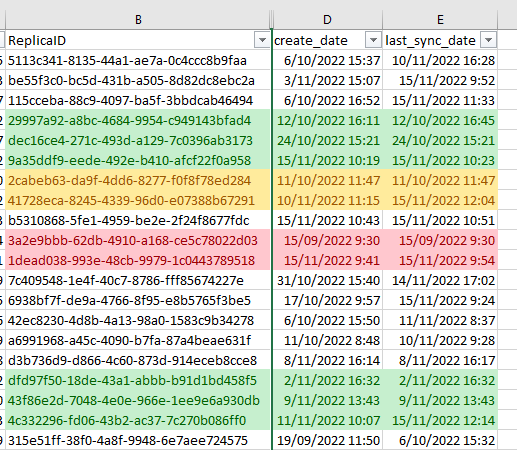The height and width of the screenshot is (450, 517).
Task: Click last_sync_date 15/11/2022 9:54
Action: (440, 260)
